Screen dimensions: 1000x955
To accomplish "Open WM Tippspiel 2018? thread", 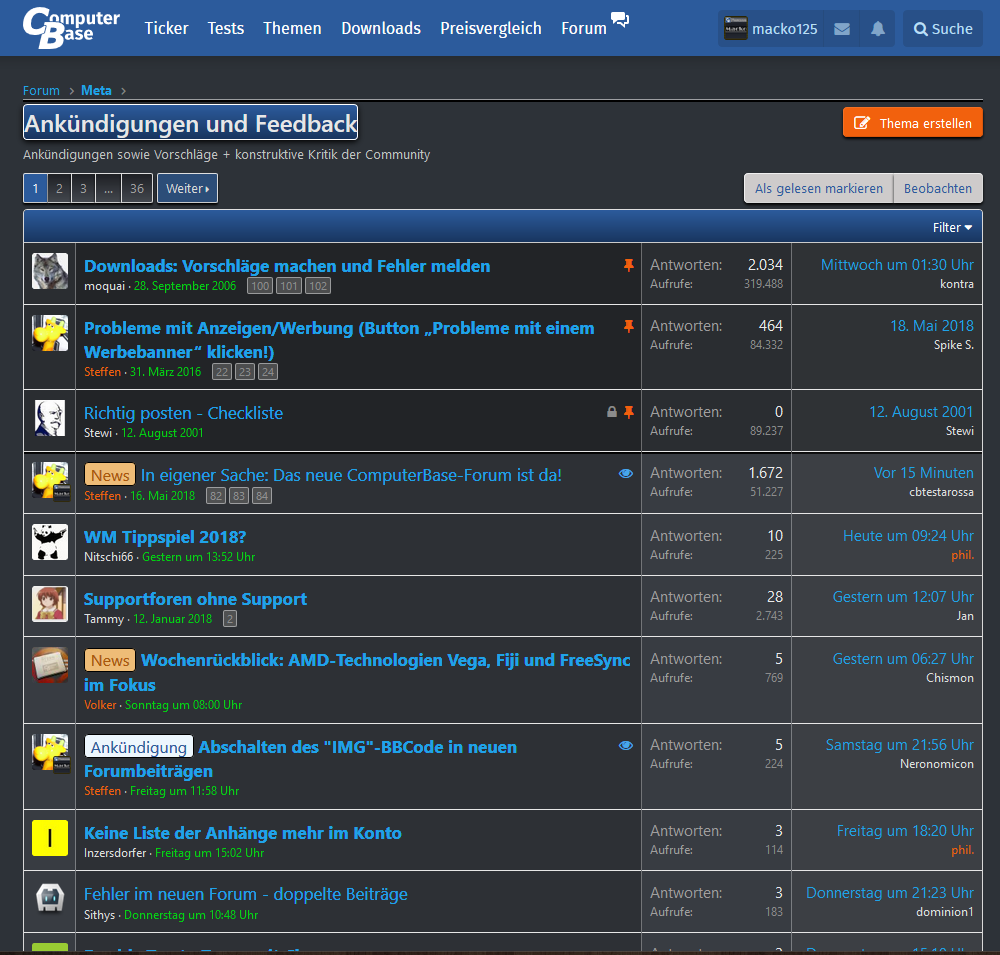I will [165, 537].
